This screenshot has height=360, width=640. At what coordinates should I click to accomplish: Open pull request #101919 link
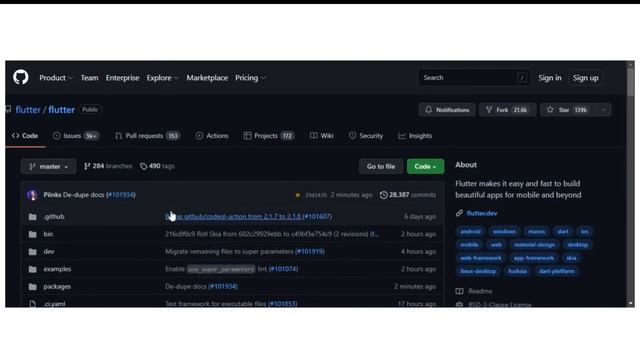310,251
